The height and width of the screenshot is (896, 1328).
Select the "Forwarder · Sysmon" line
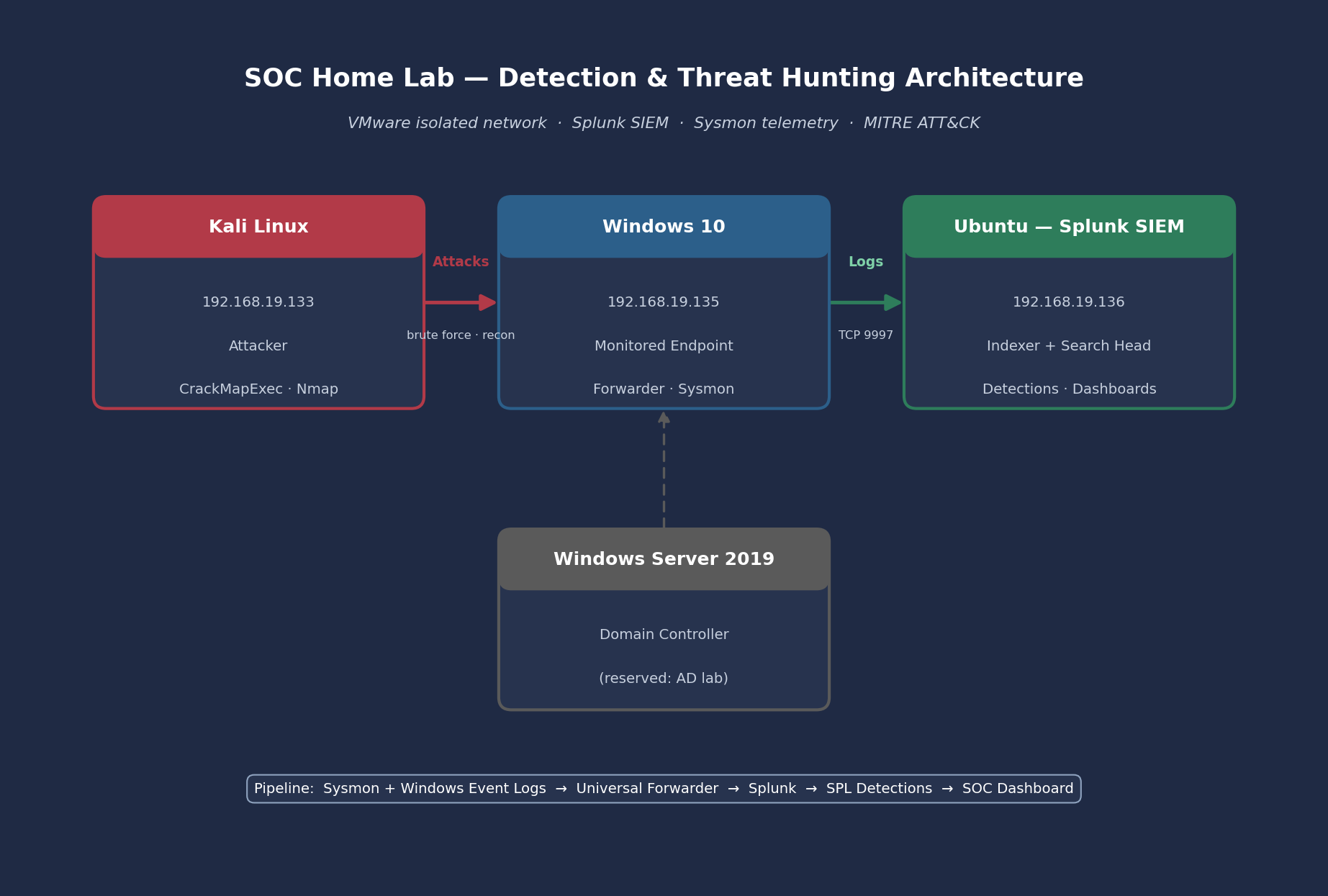tap(664, 389)
